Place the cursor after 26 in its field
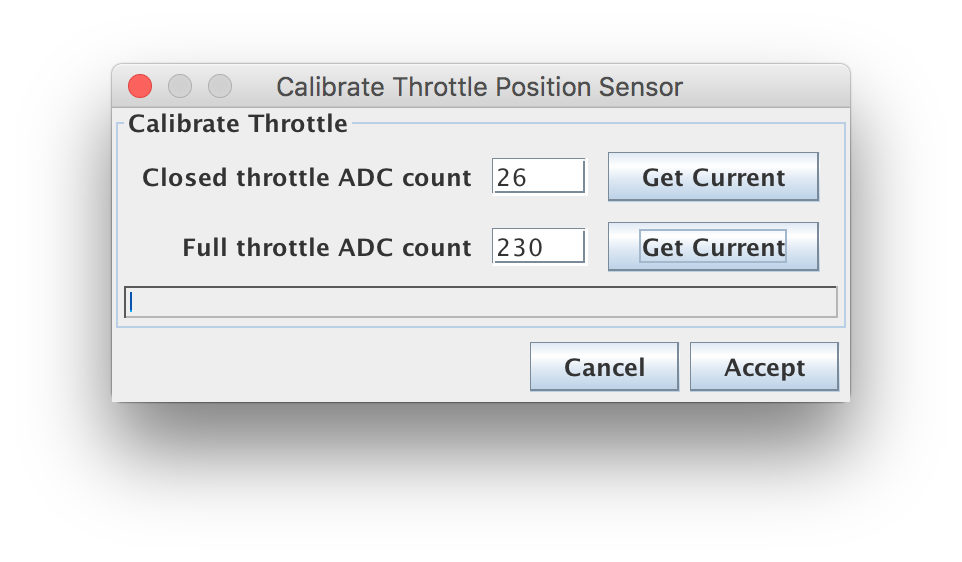The width and height of the screenshot is (962, 562). tap(529, 178)
